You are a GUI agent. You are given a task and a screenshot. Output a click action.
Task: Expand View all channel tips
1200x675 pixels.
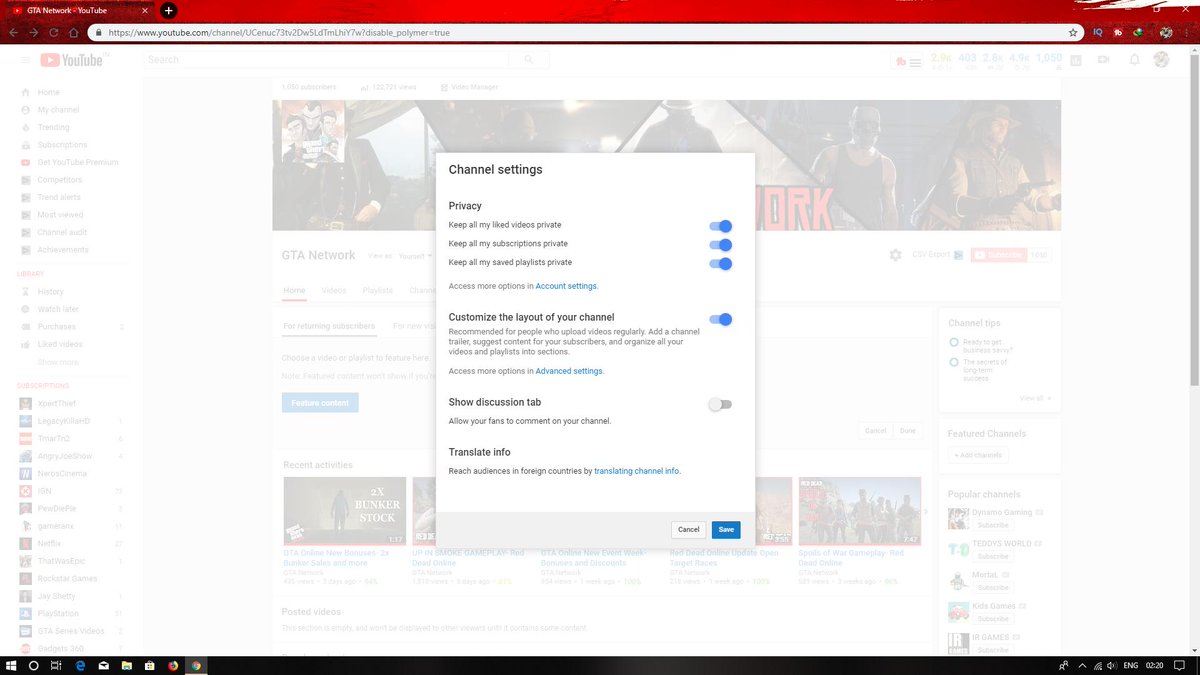1035,398
